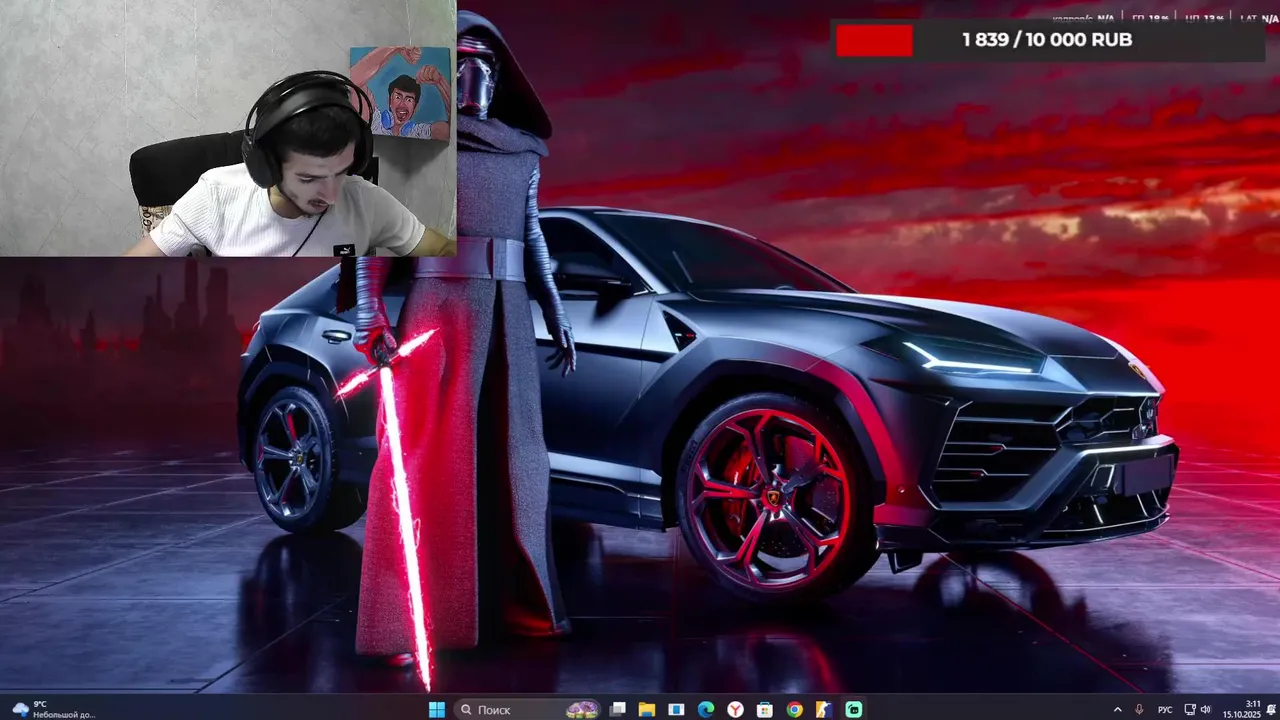This screenshot has height=720, width=1280.
Task: Switch the РУС input language
Action: coord(1165,710)
